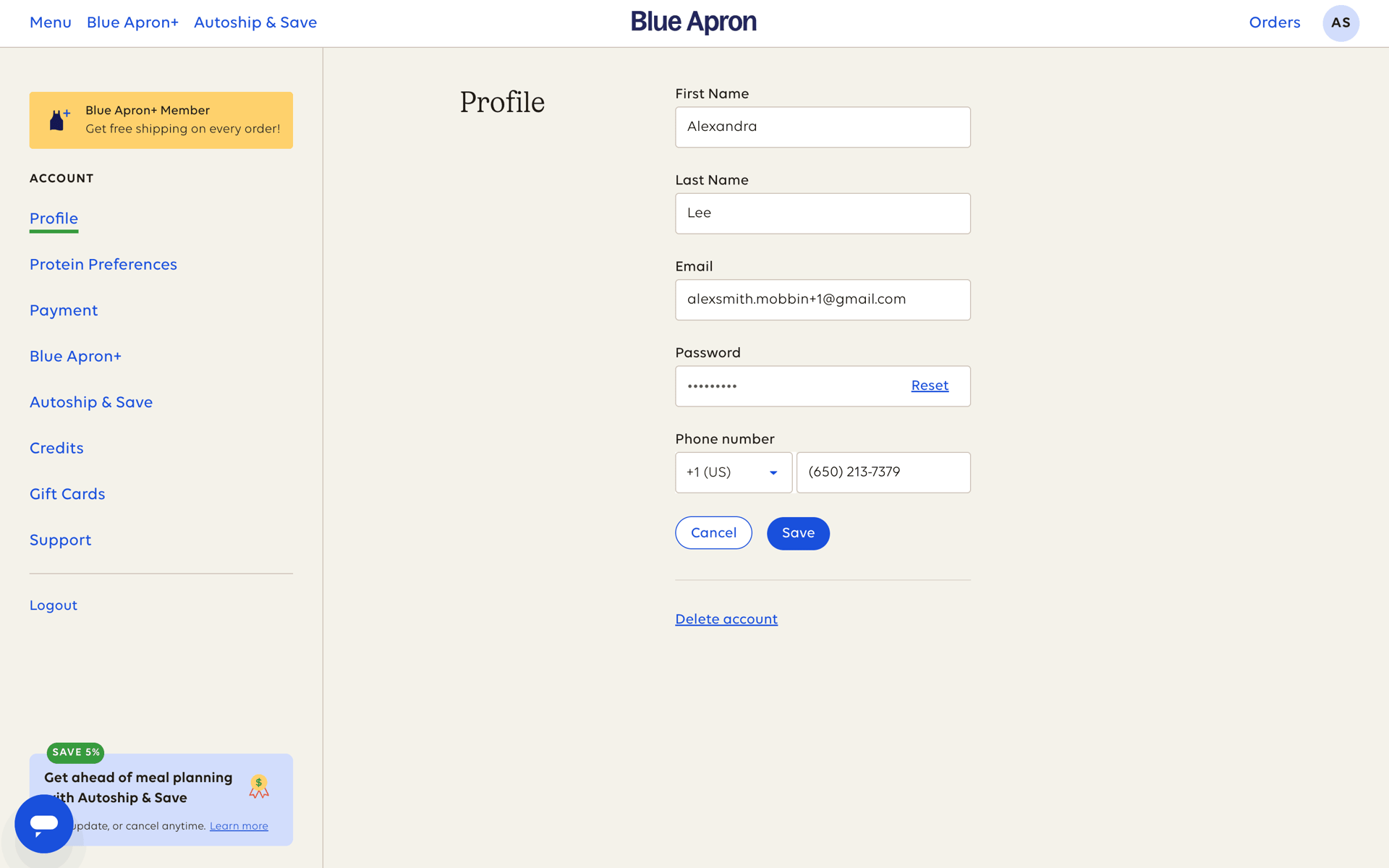Focus the Email input field
Viewport: 1389px width, 868px height.
tap(823, 299)
